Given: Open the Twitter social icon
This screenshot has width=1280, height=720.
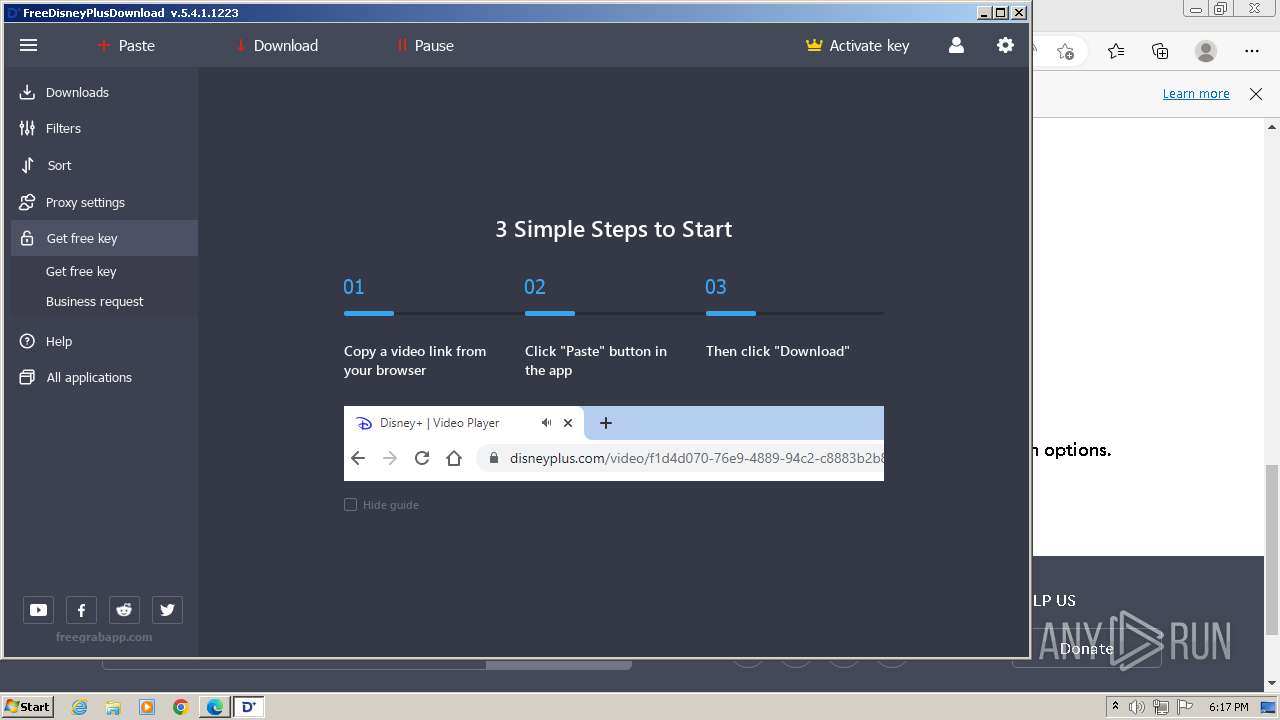Looking at the screenshot, I should tap(167, 610).
